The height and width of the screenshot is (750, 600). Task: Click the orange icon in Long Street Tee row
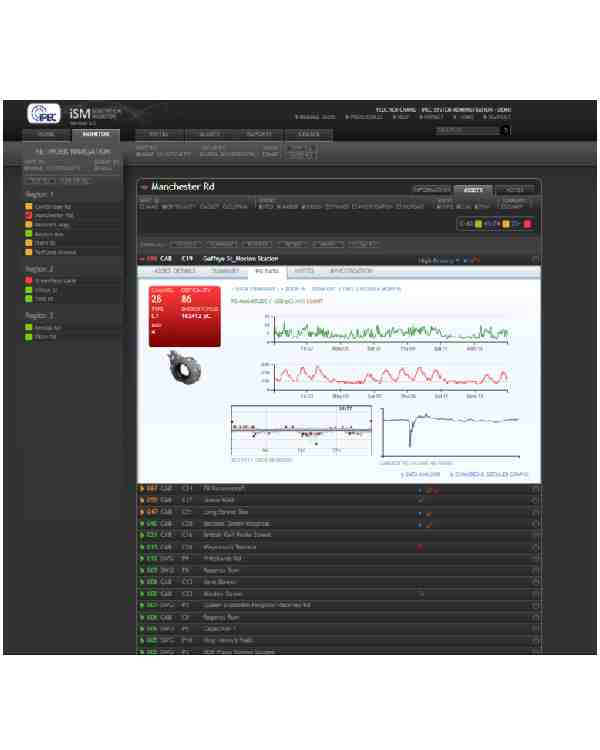tap(429, 514)
